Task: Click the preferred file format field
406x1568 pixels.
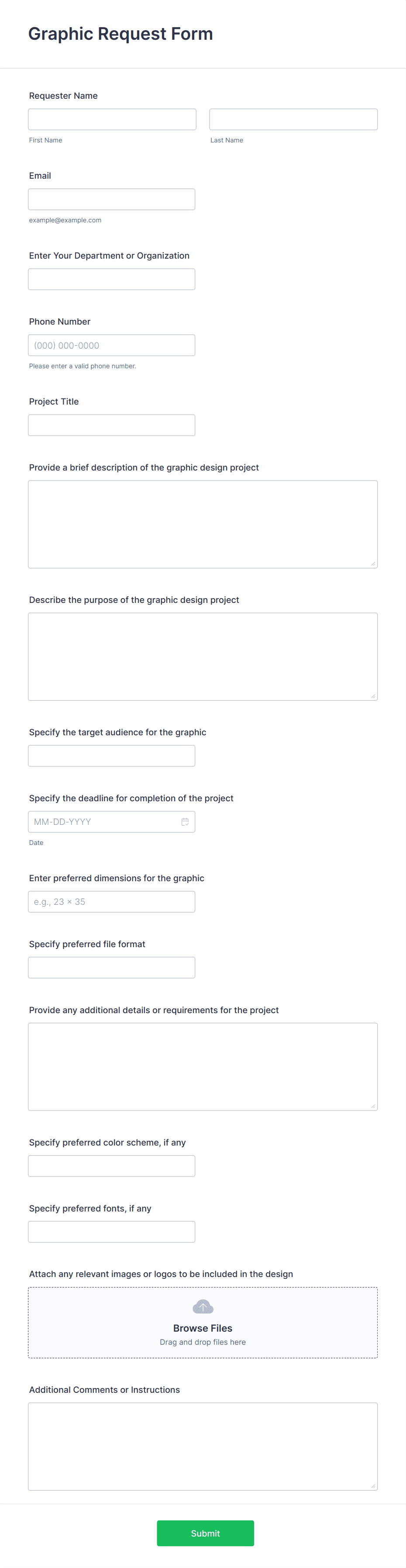Action: (x=112, y=967)
